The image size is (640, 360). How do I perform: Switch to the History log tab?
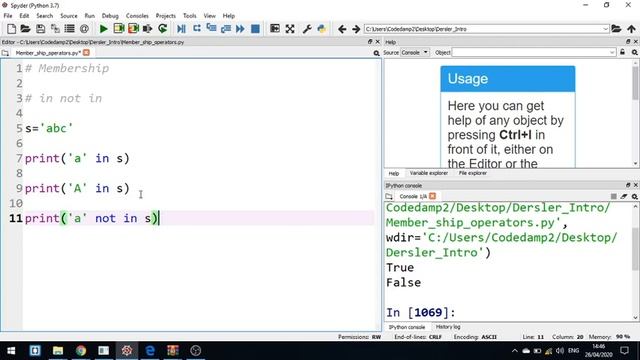448,327
